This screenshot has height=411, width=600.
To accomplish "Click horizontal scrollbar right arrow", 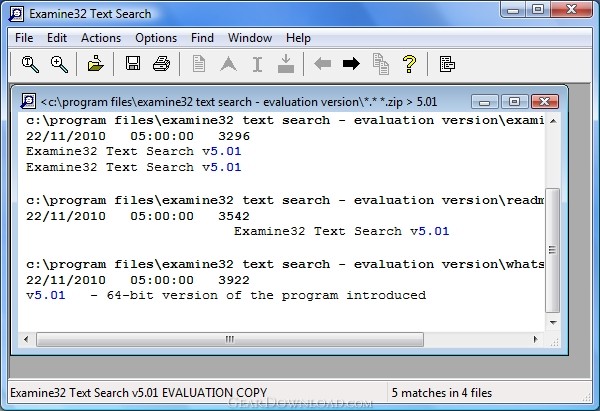I will (x=535, y=339).
